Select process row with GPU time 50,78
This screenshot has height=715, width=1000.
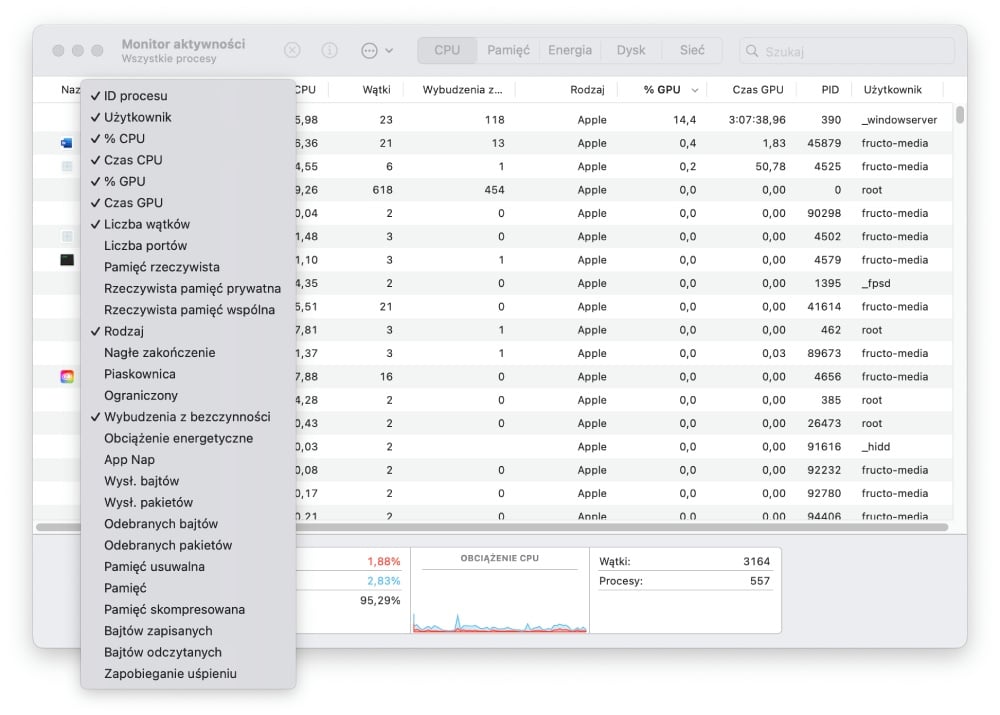492,166
